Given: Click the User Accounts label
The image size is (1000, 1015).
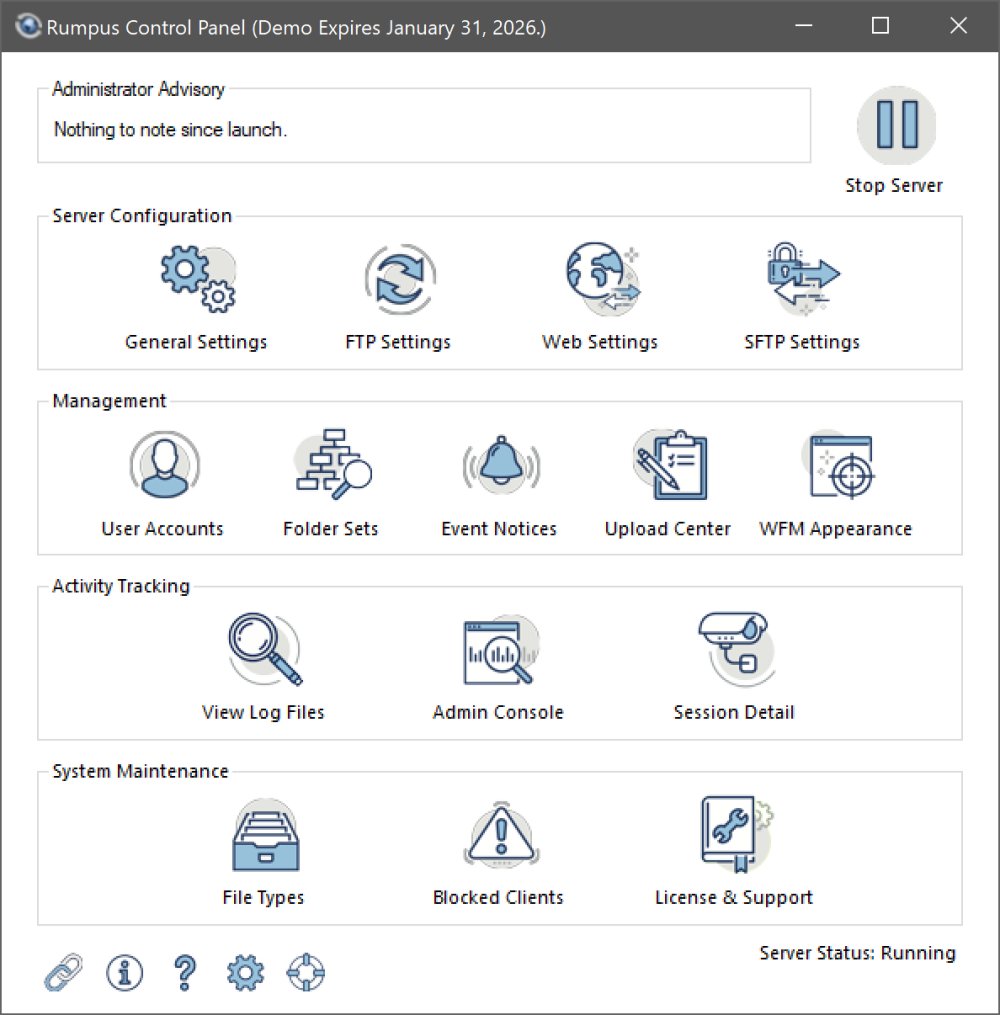Looking at the screenshot, I should pyautogui.click(x=162, y=529).
